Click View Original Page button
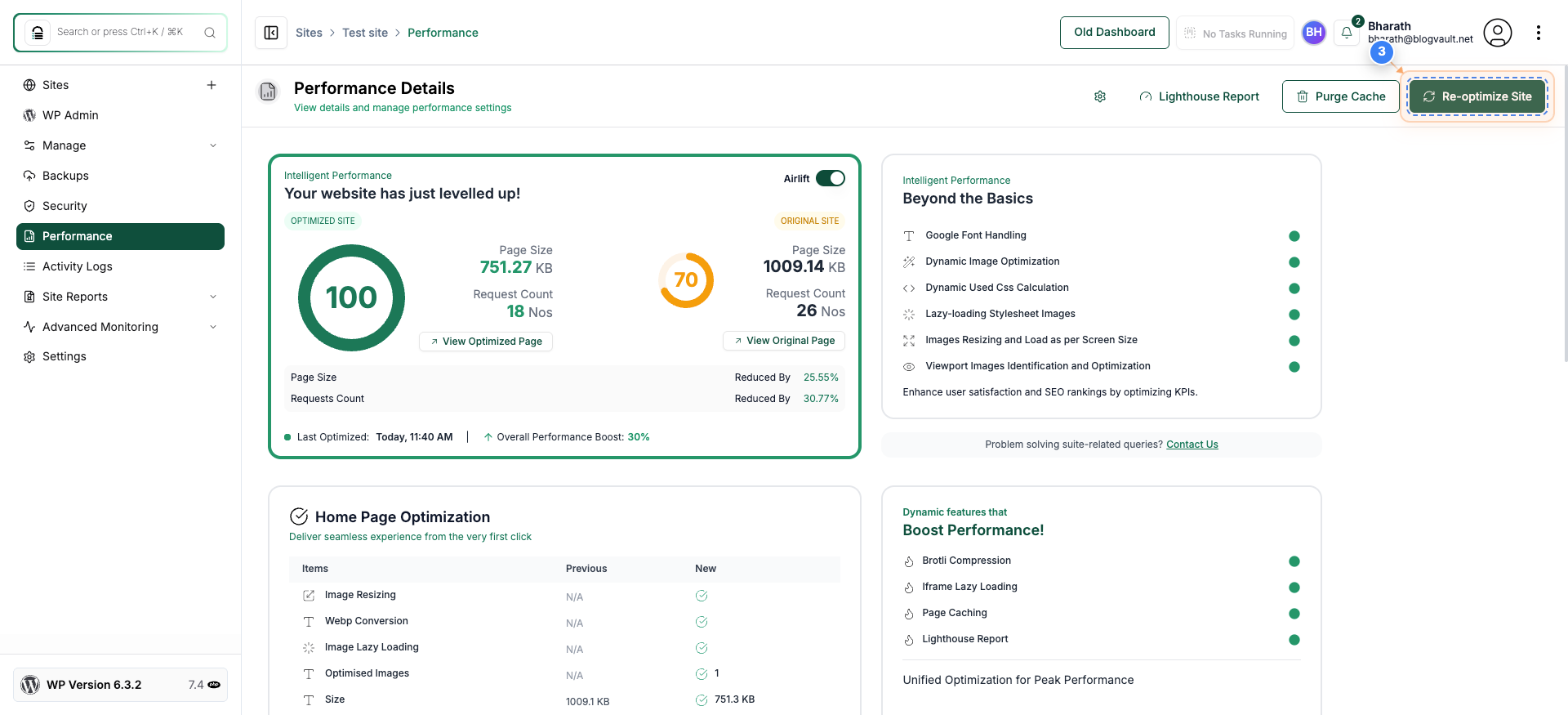The image size is (1568, 715). 784,341
